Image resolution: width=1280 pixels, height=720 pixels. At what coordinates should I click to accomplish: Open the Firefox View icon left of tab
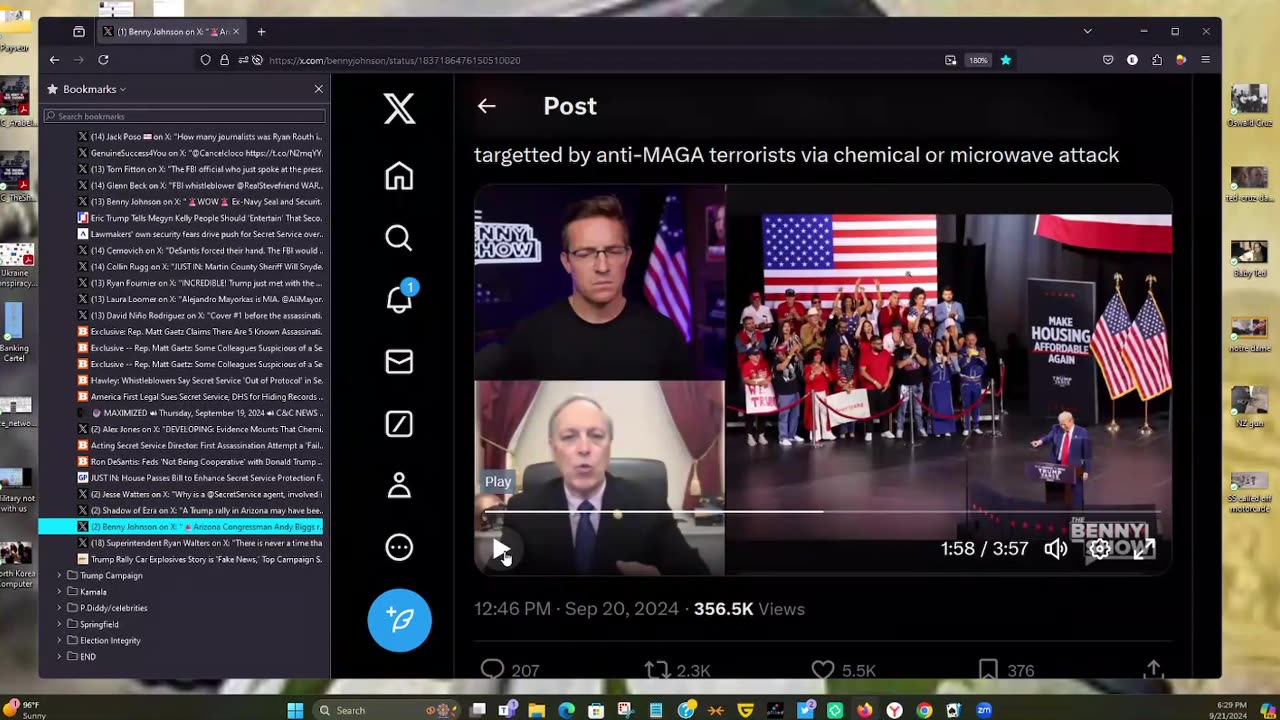click(x=79, y=32)
